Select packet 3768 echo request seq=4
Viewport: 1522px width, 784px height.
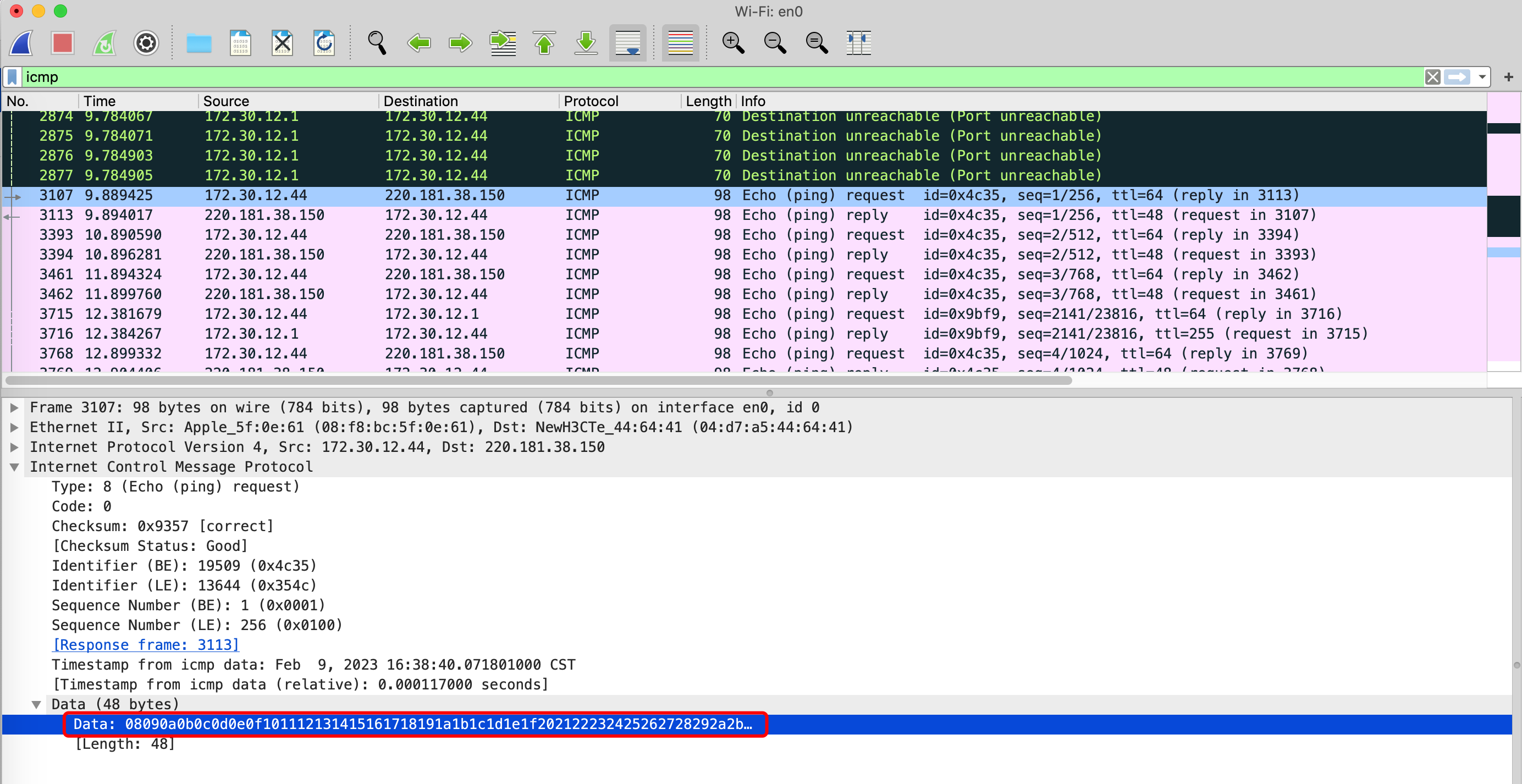(x=745, y=354)
